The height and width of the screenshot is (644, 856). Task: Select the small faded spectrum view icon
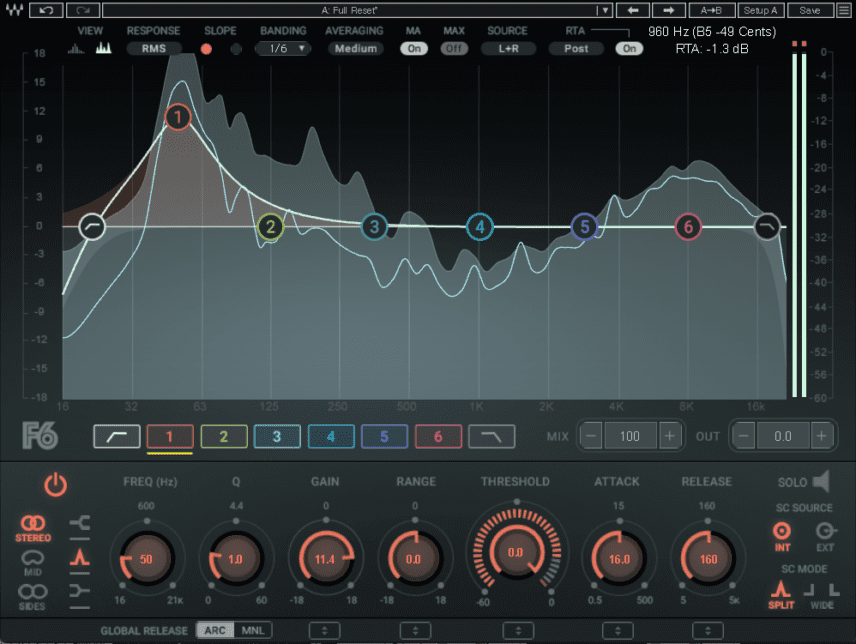click(76, 49)
